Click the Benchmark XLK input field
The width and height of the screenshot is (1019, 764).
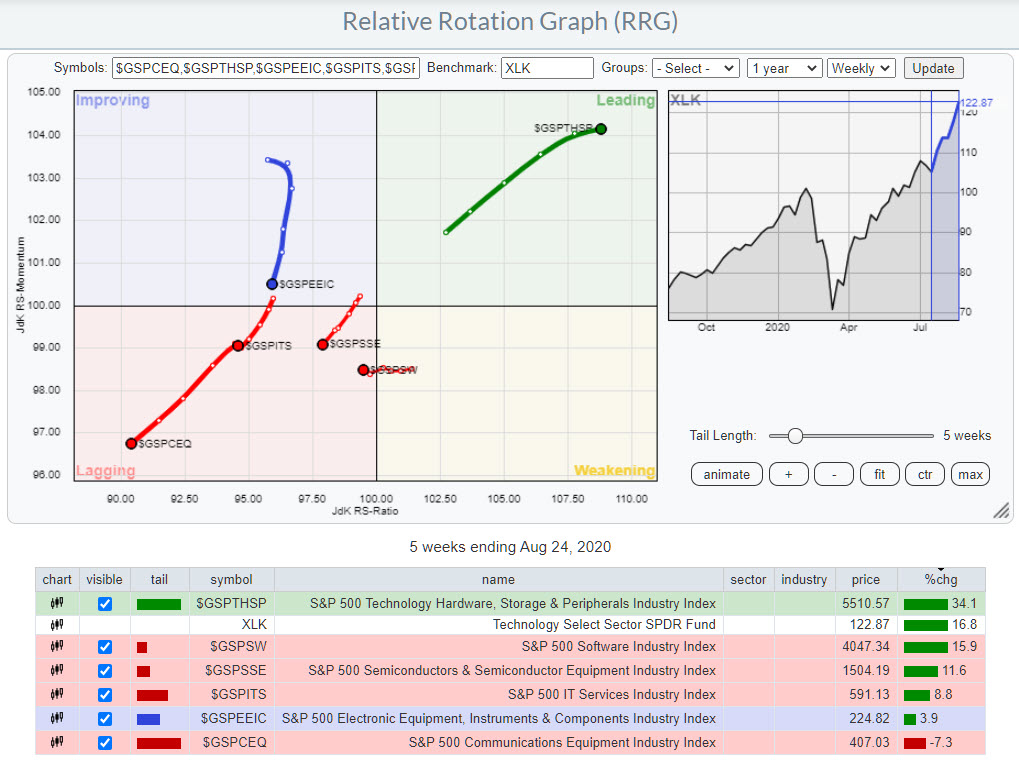(x=546, y=68)
